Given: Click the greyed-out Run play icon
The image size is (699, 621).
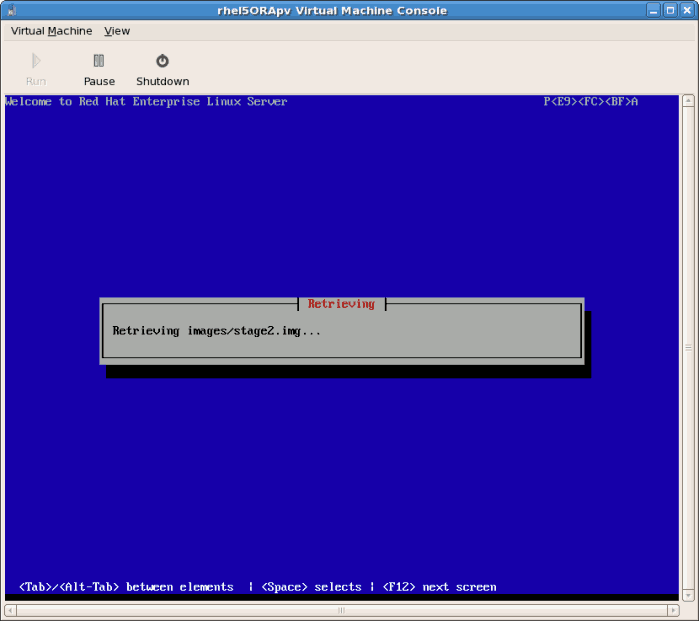Looking at the screenshot, I should click(x=36, y=61).
